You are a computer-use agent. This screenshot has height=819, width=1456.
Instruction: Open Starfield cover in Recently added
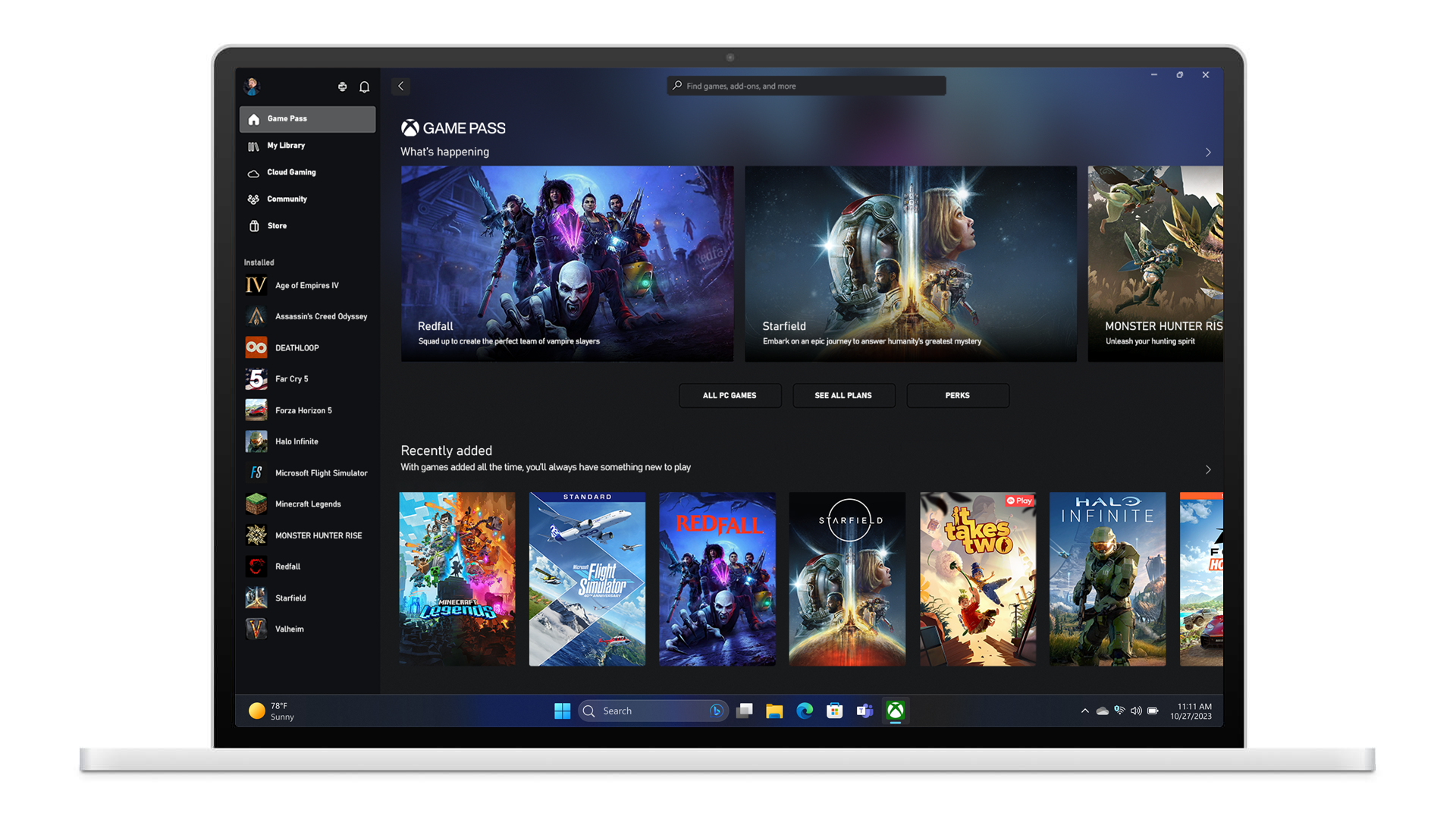click(x=847, y=579)
